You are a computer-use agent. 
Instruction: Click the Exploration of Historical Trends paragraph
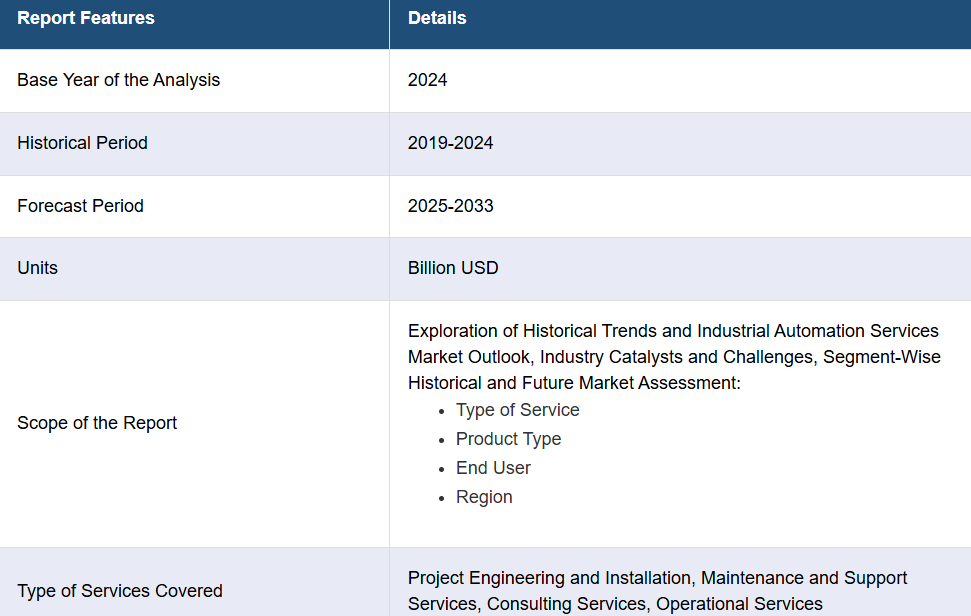(674, 357)
